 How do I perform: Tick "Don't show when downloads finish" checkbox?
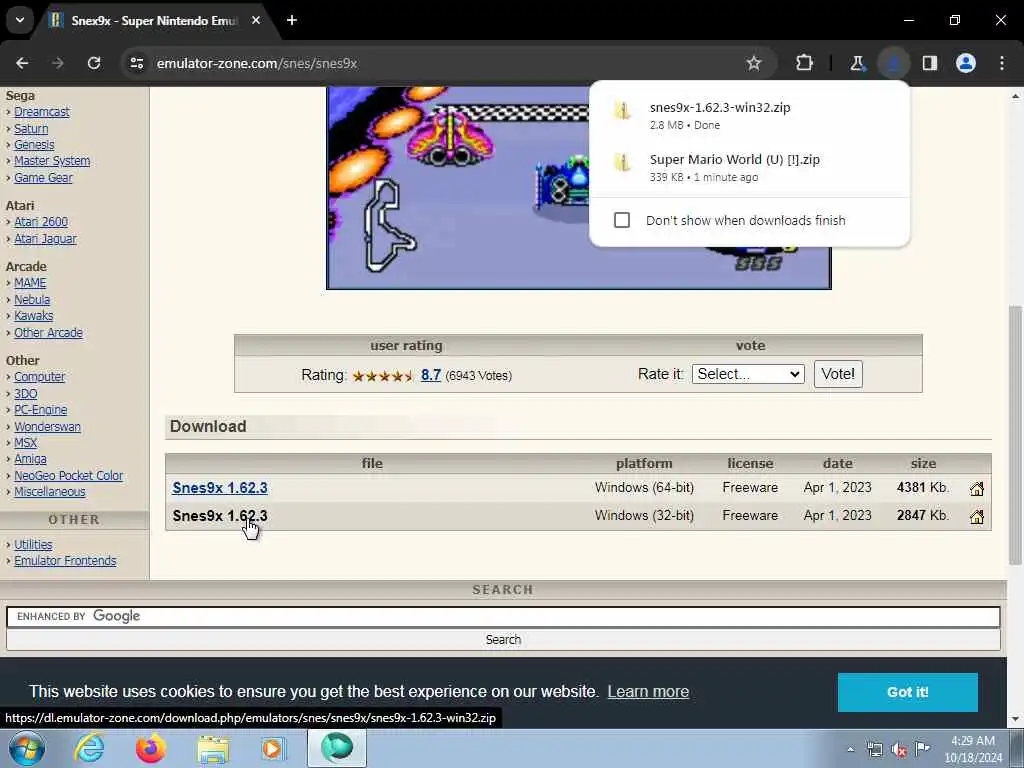click(x=622, y=220)
